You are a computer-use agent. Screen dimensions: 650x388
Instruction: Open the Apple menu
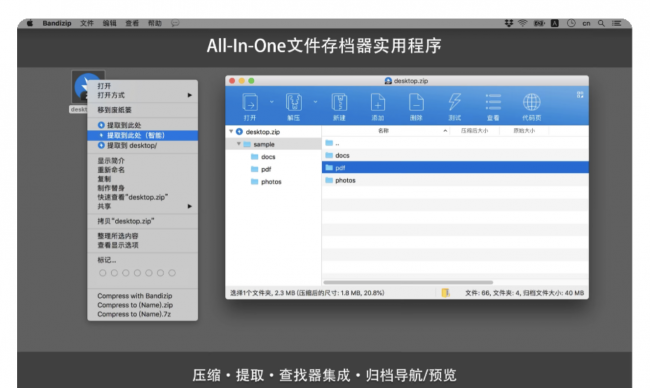coord(30,23)
